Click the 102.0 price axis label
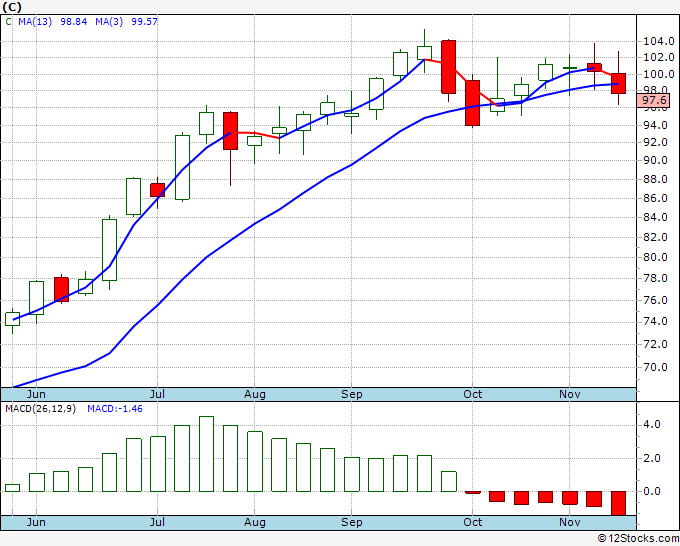The image size is (680, 546). tap(658, 57)
